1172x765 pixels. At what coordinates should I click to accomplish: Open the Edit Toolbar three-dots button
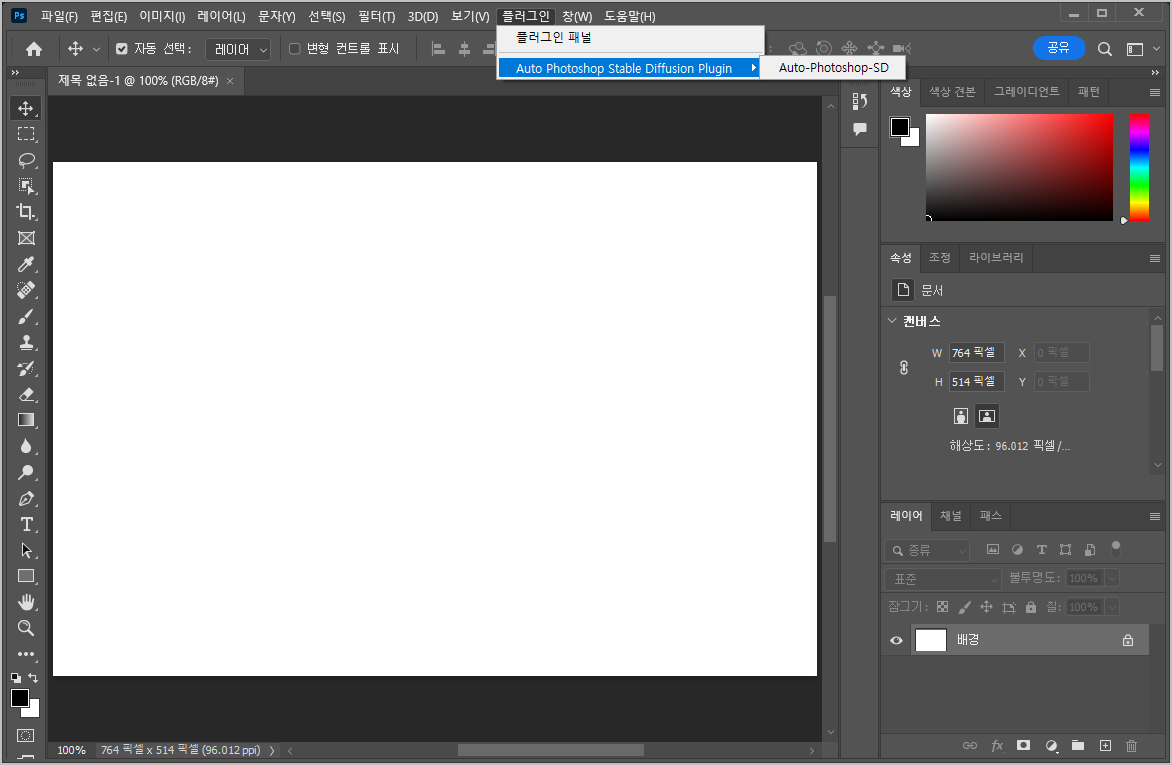(x=26, y=654)
